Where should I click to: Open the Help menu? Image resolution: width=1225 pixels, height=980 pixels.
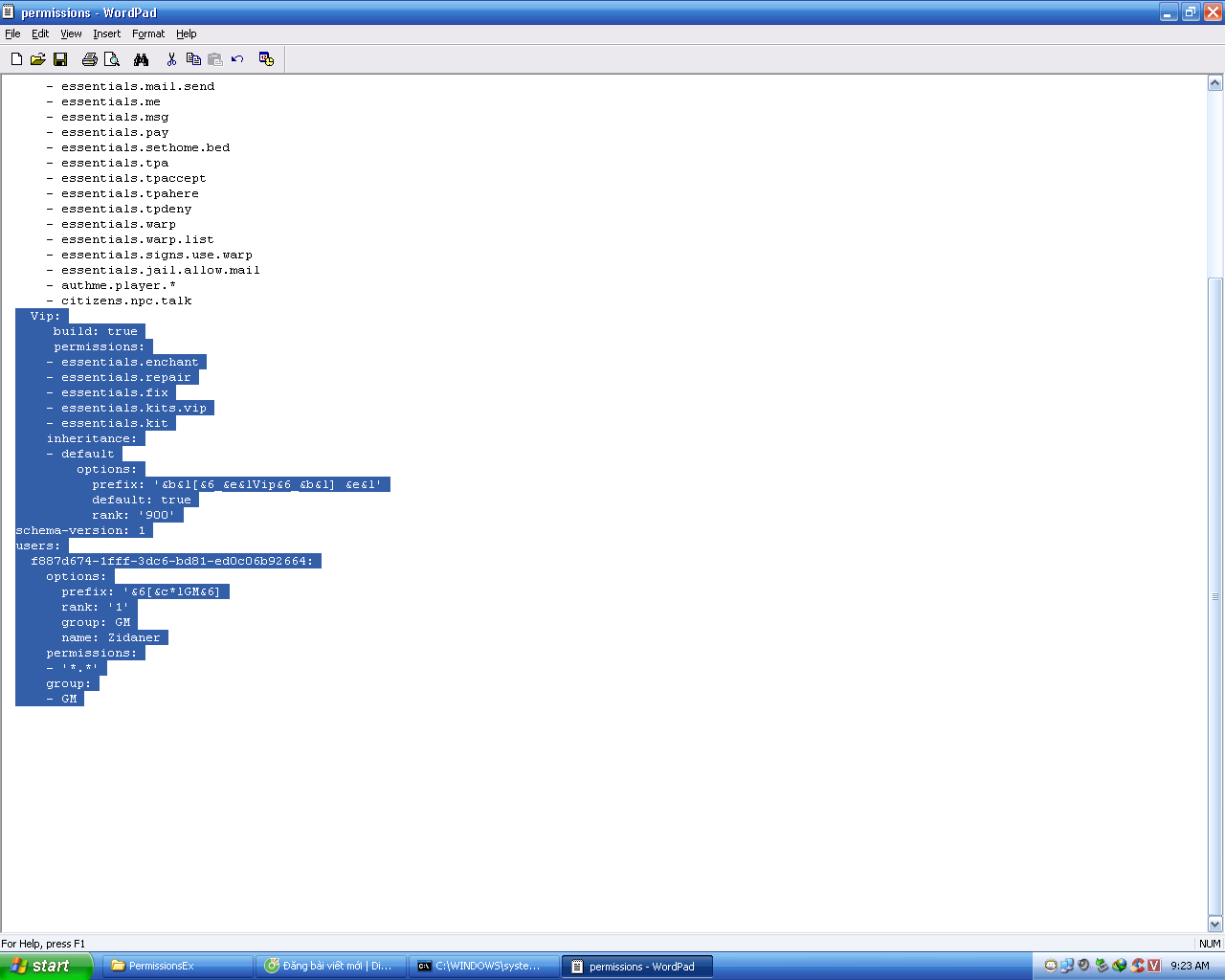point(187,33)
